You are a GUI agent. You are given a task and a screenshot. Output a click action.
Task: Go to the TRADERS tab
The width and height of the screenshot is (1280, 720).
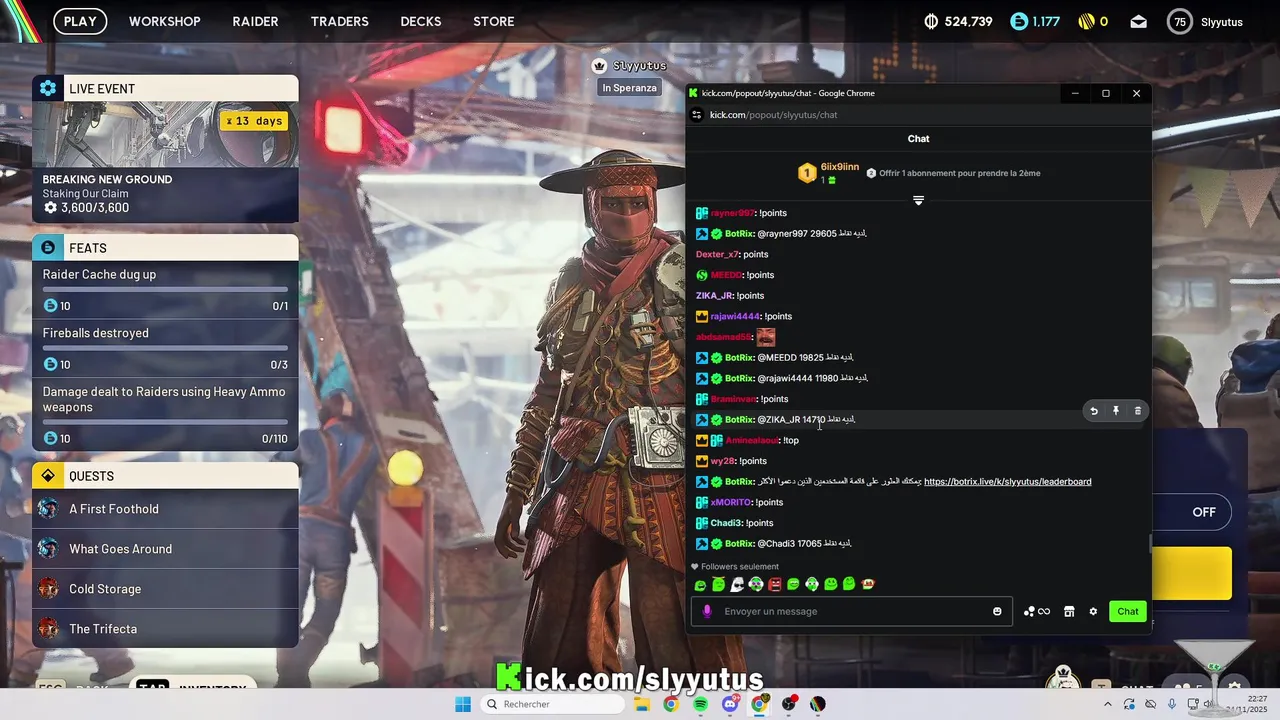coord(339,21)
